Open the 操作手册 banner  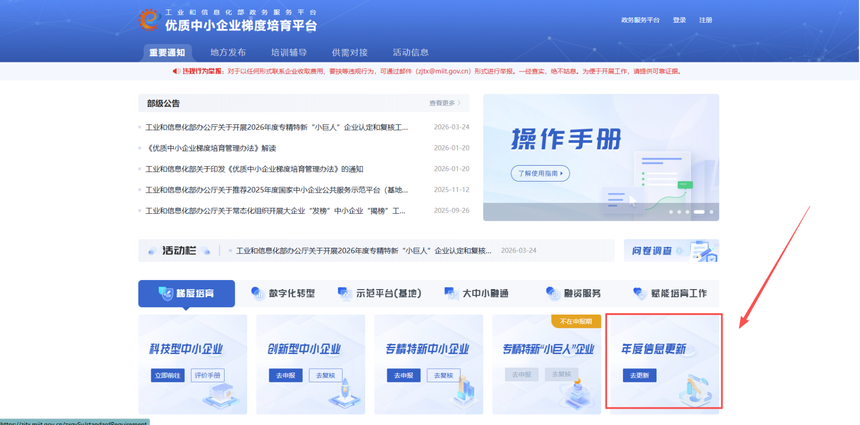pos(601,157)
